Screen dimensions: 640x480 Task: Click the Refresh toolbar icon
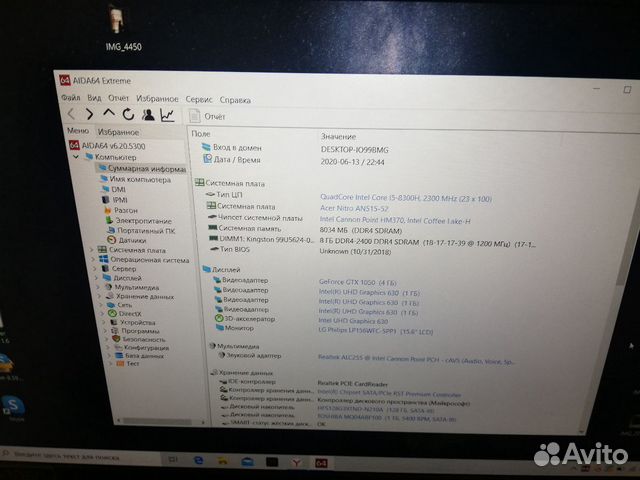(x=128, y=115)
